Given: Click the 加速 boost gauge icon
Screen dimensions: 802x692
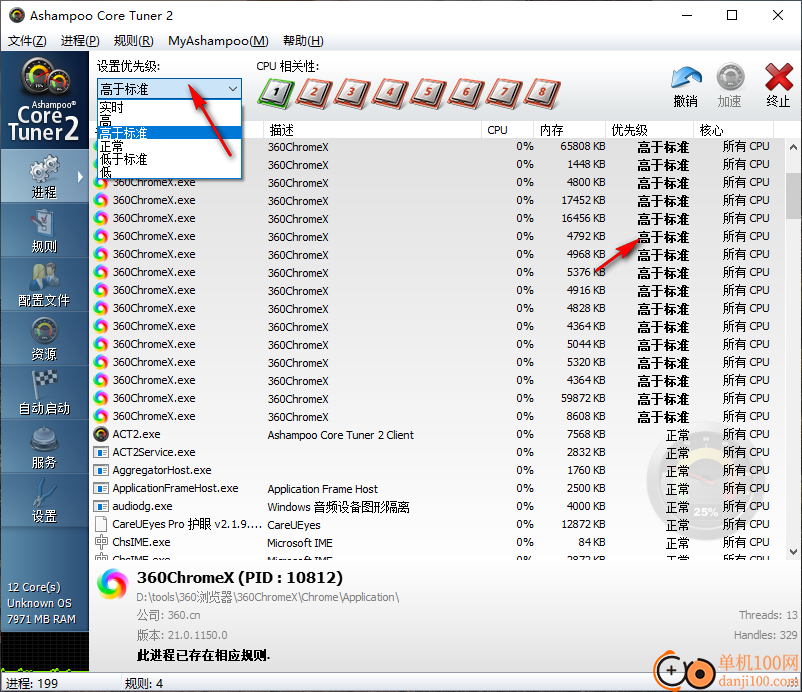Looking at the screenshot, I should click(730, 78).
